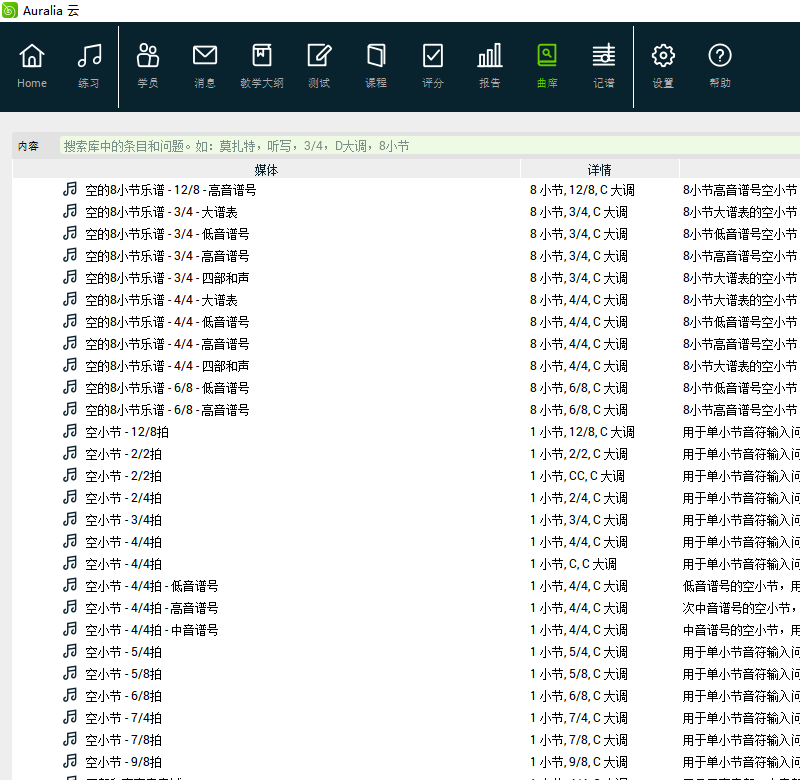The width and height of the screenshot is (800, 780).
Task: Open the 学员 (students) section
Action: (148, 66)
